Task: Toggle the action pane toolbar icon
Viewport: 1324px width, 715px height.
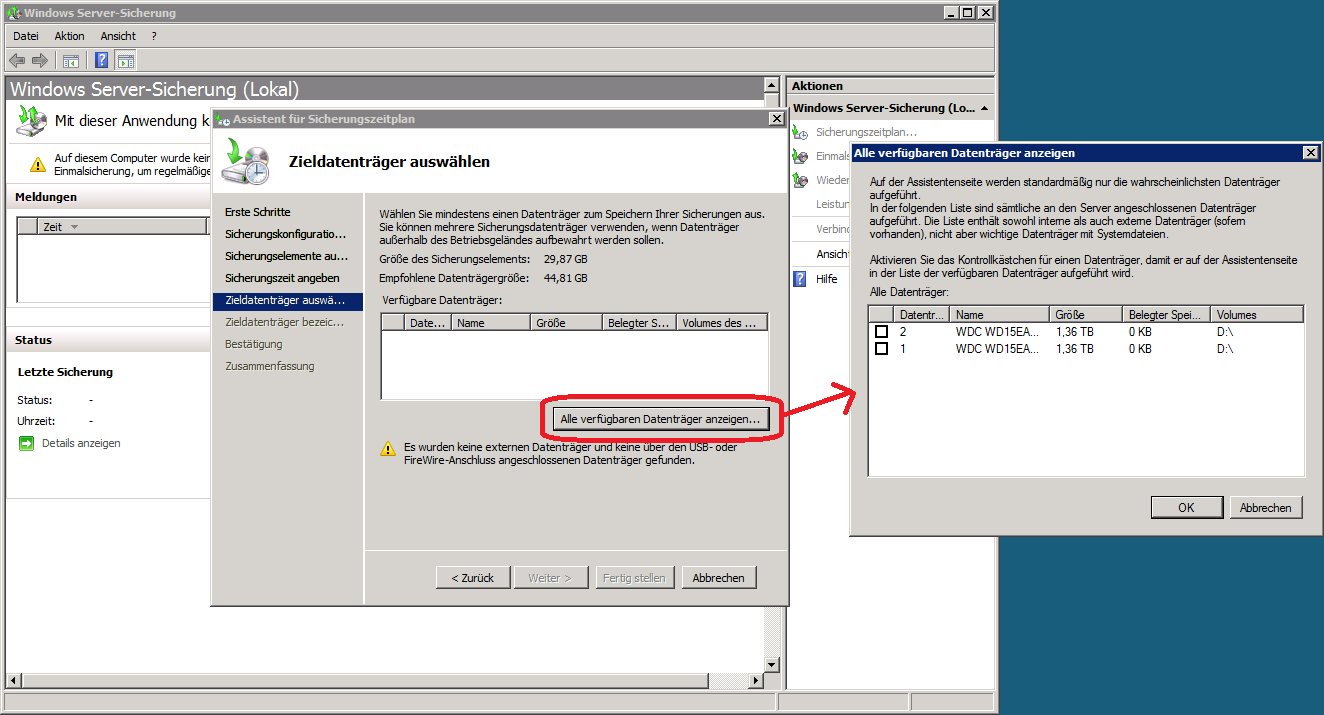Action: [x=125, y=60]
